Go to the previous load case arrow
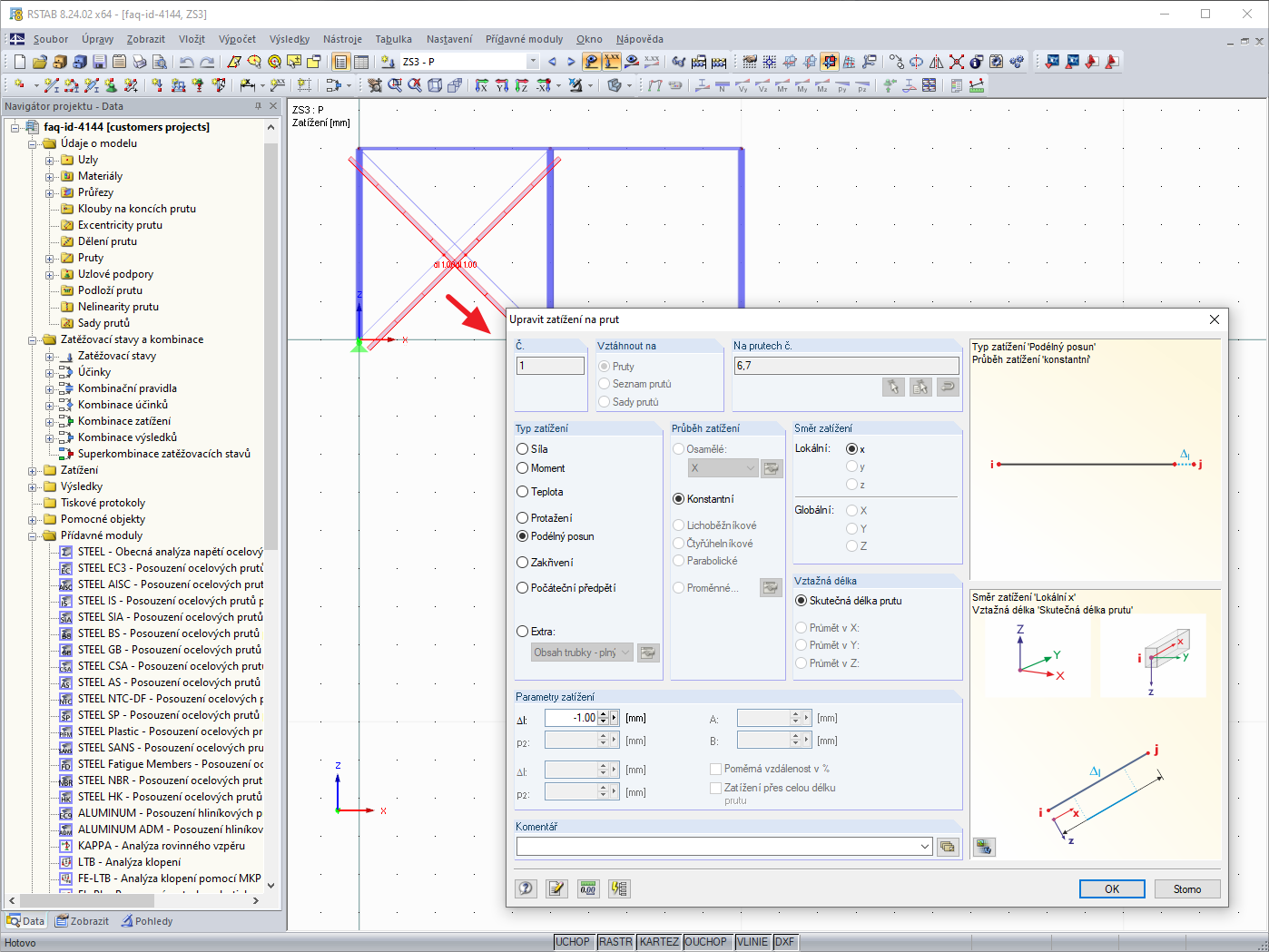1269x952 pixels. (x=552, y=62)
